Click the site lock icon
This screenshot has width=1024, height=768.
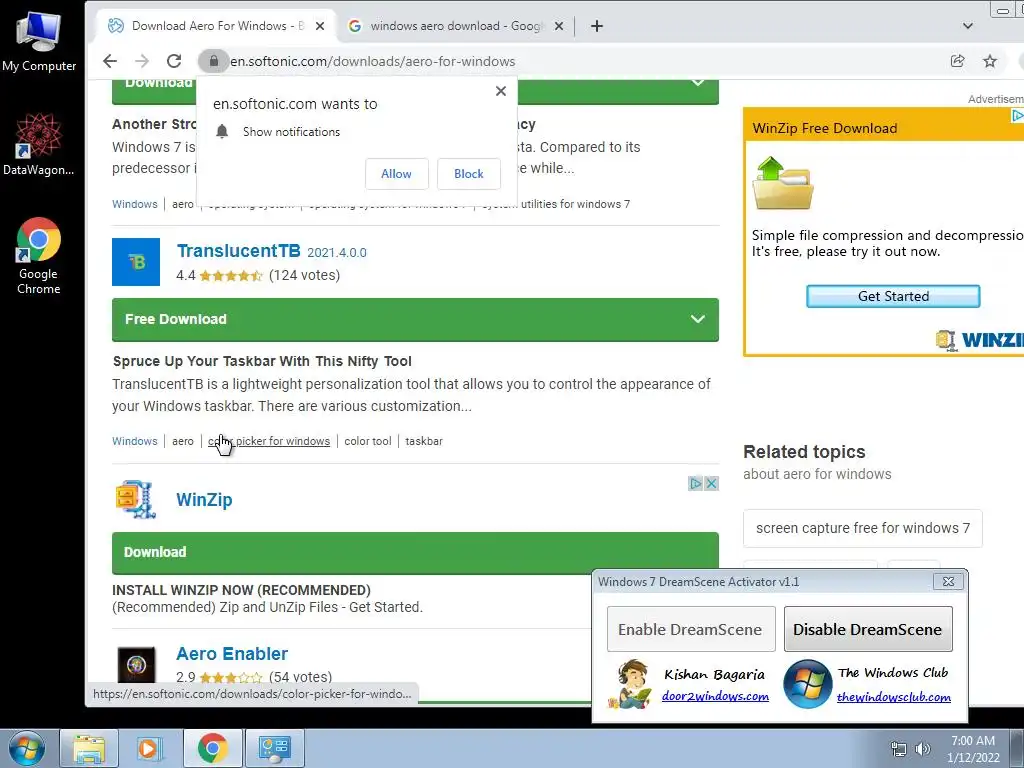tap(213, 61)
